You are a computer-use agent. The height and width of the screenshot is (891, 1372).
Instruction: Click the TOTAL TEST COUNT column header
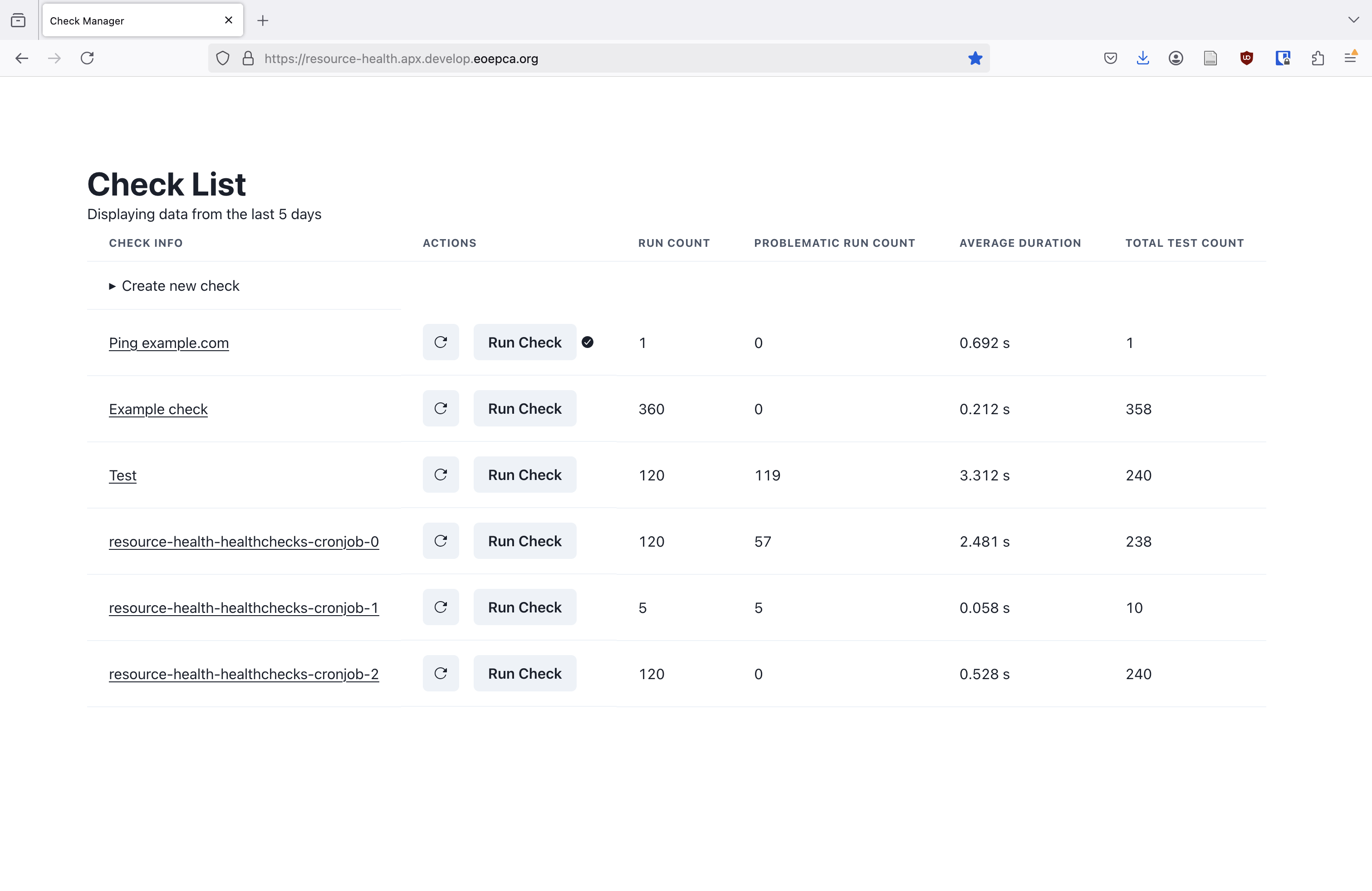pyautogui.click(x=1185, y=243)
